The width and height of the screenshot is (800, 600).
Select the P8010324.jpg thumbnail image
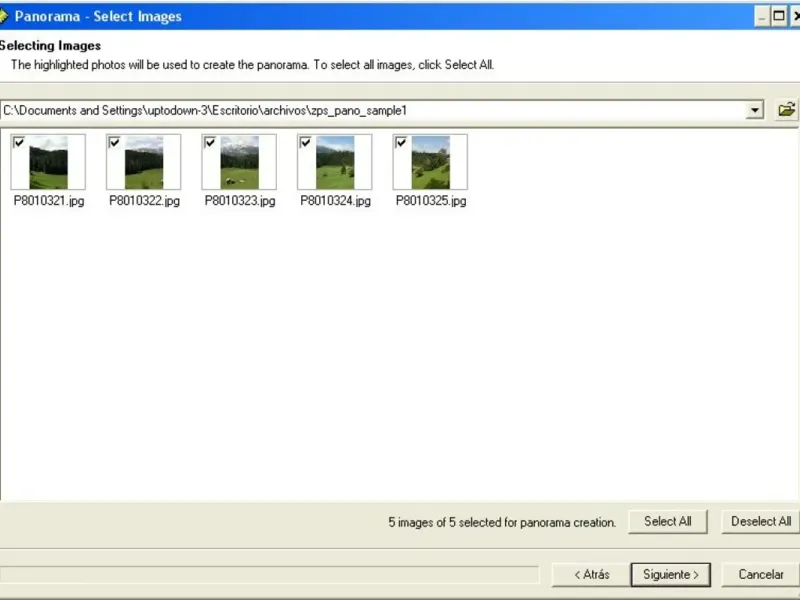335,162
